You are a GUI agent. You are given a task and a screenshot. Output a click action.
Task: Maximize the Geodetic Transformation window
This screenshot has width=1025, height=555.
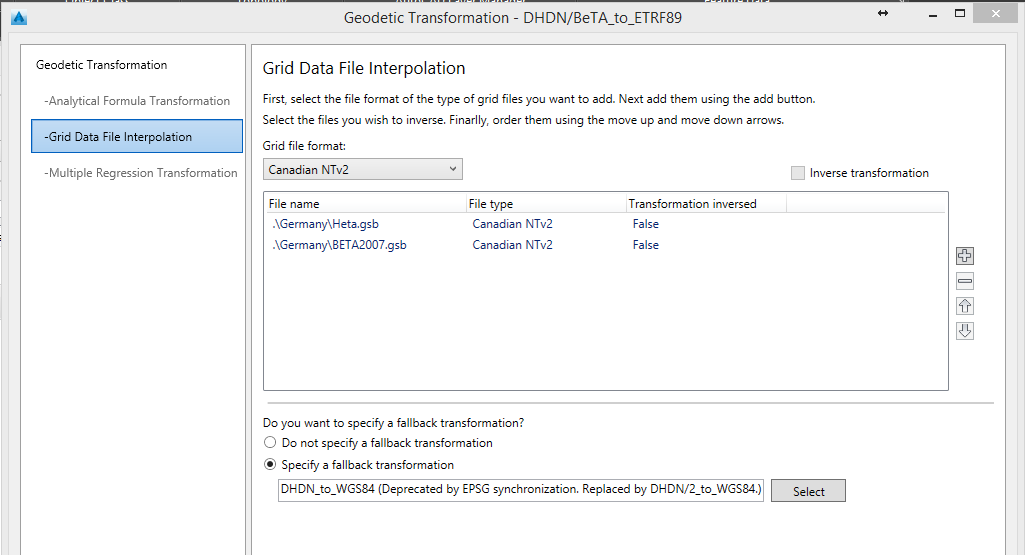point(960,13)
